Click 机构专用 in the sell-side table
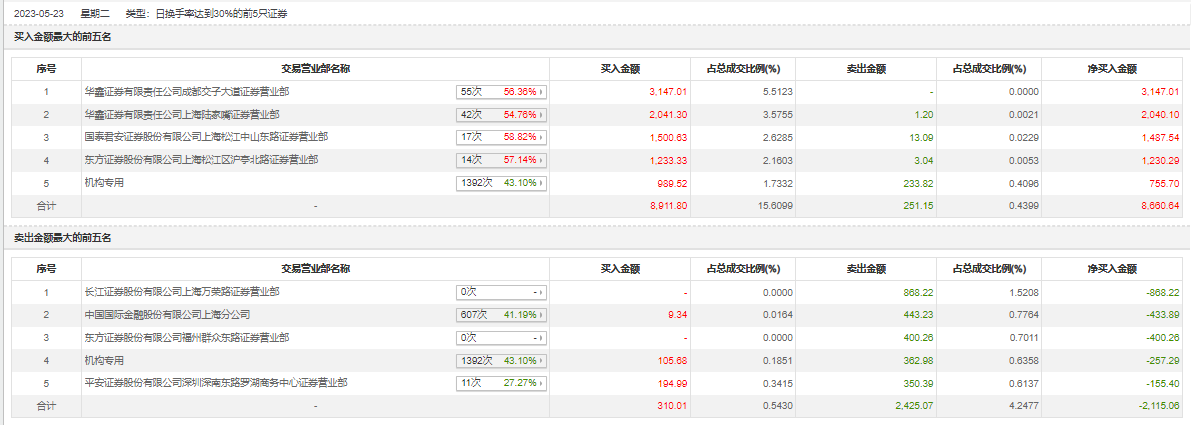Screen dimensions: 1191x425 click(x=105, y=360)
